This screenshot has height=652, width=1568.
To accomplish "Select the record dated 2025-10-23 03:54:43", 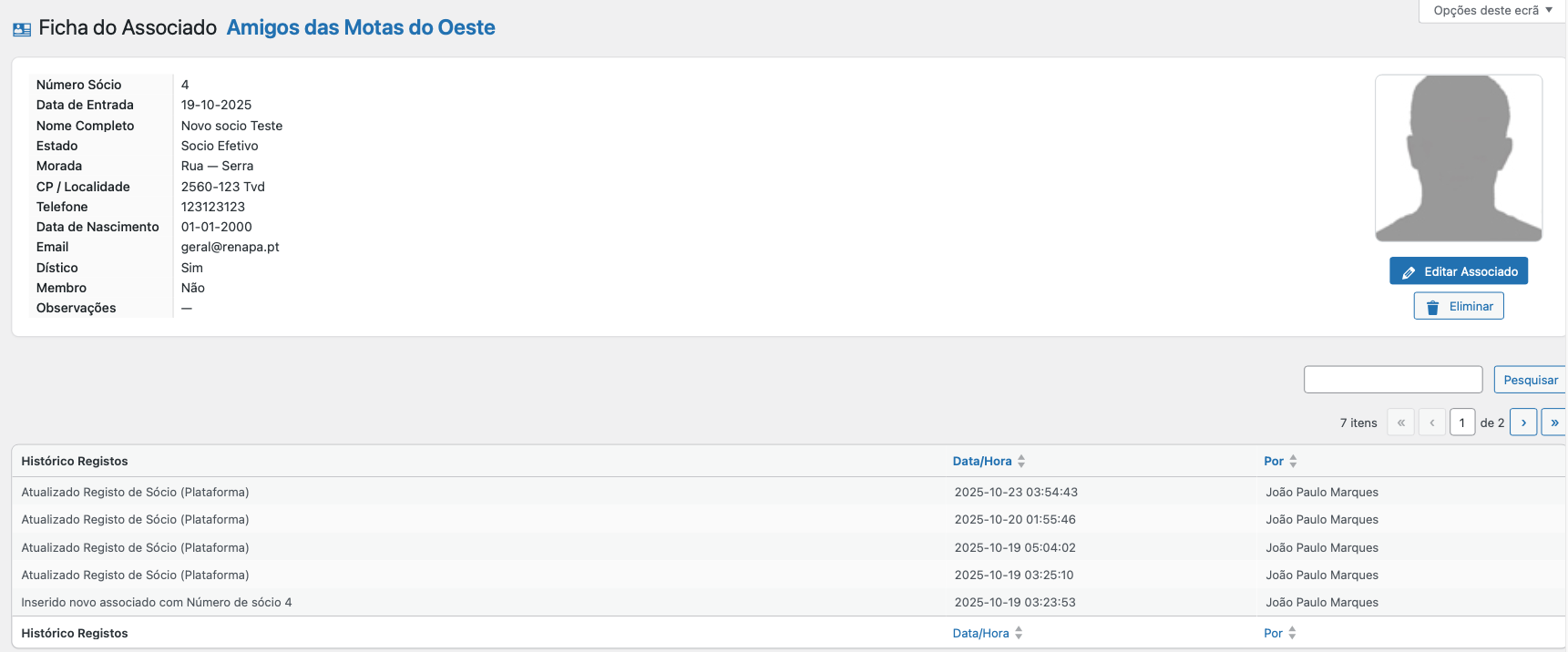I will click(789, 492).
